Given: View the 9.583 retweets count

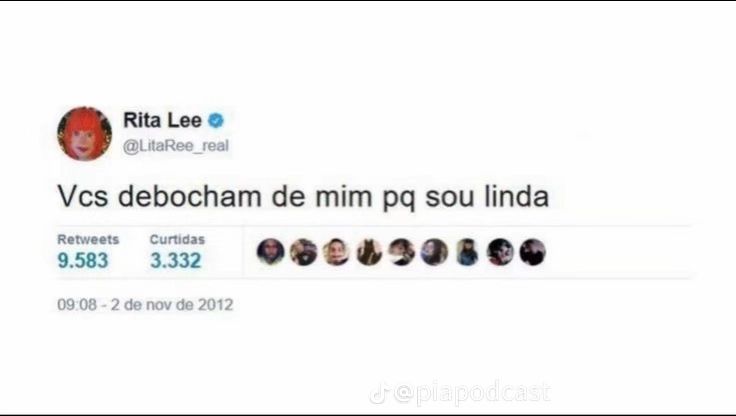Looking at the screenshot, I should pyautogui.click(x=83, y=261).
